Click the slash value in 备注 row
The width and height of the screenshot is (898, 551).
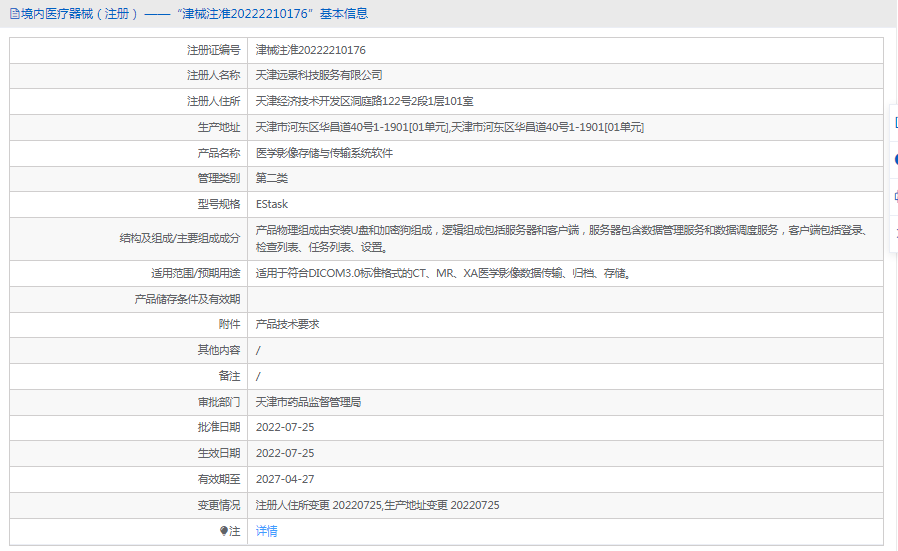[x=258, y=376]
